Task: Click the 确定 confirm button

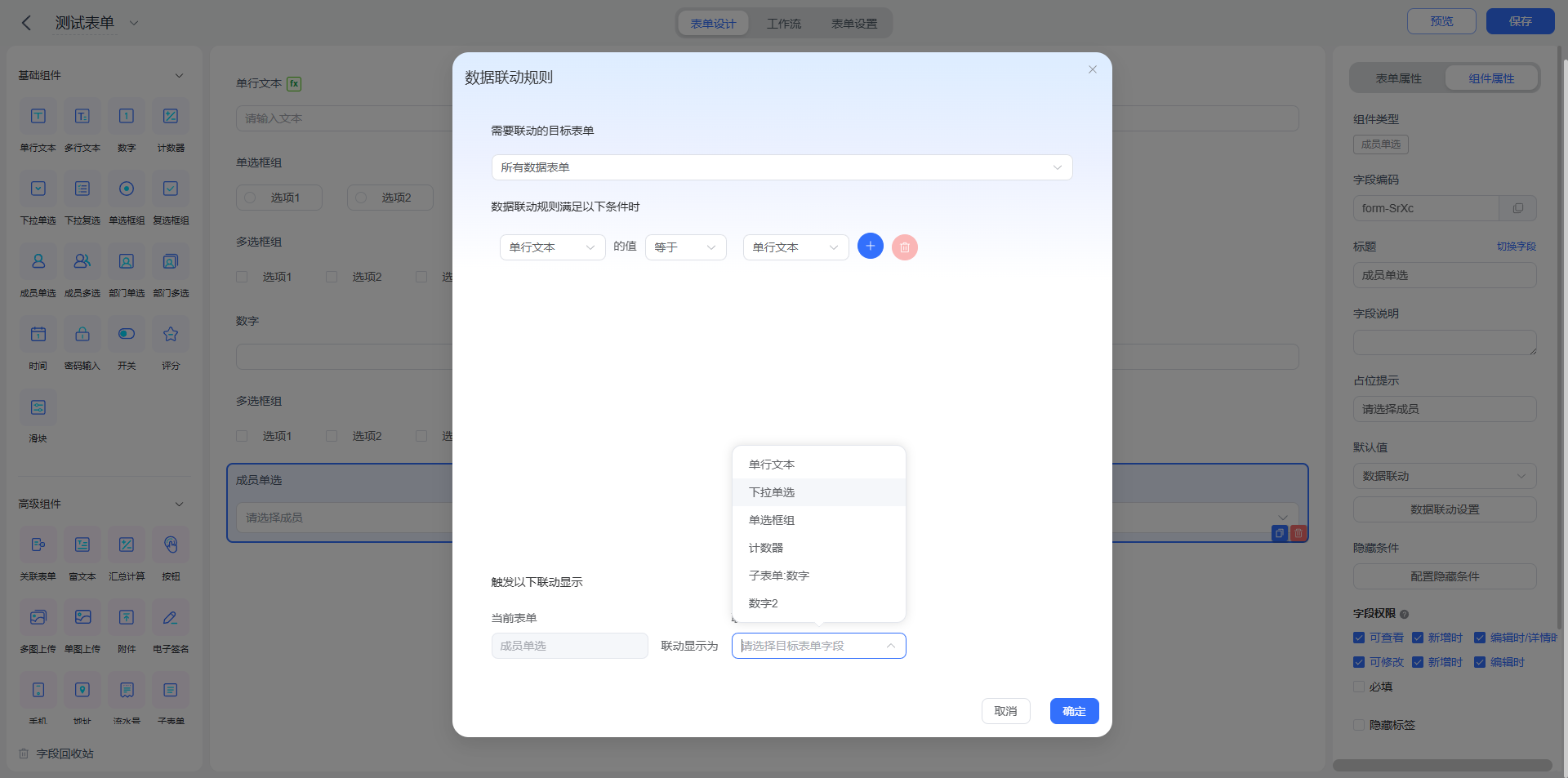Action: tap(1075, 711)
